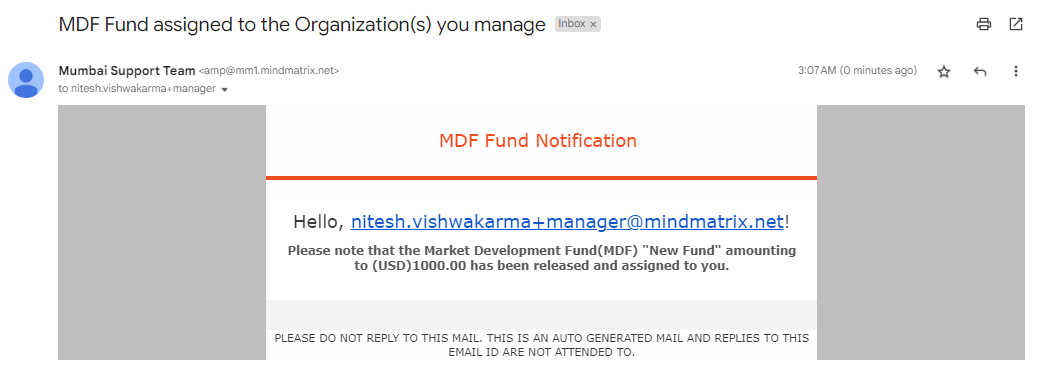Click the MDF Fund Notification heading
This screenshot has height=374, width=1045.
(538, 141)
